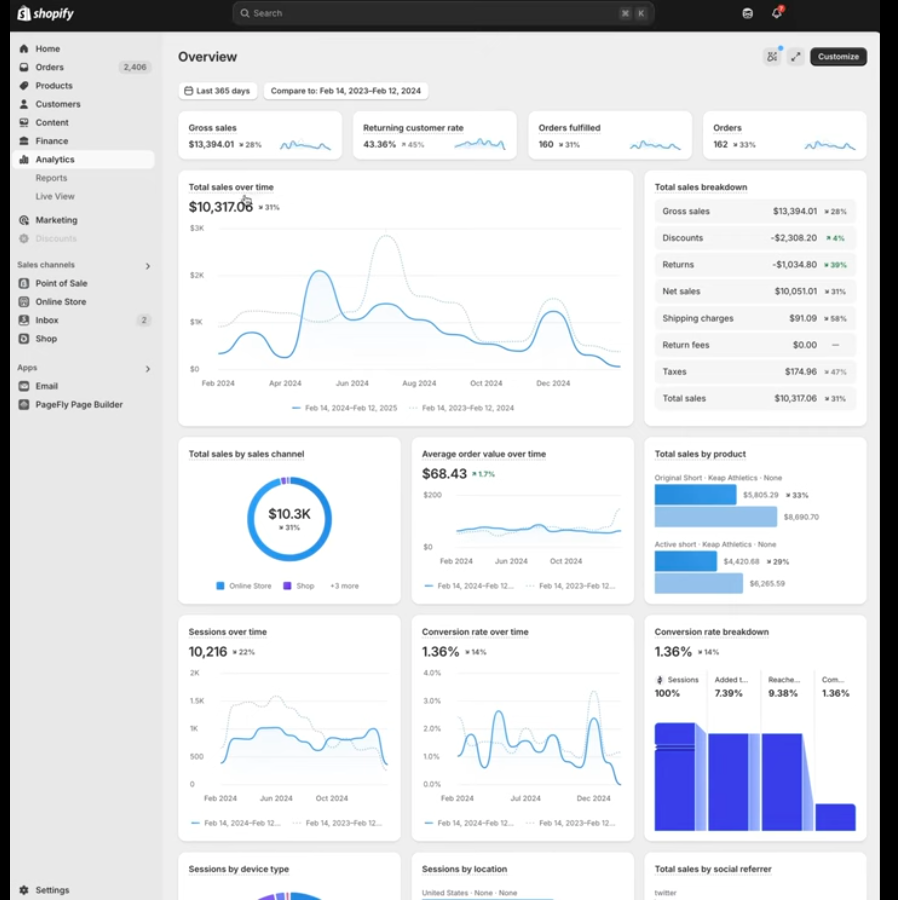This screenshot has width=898, height=900.
Task: Open the Marketing target icon
Action: pos(25,220)
